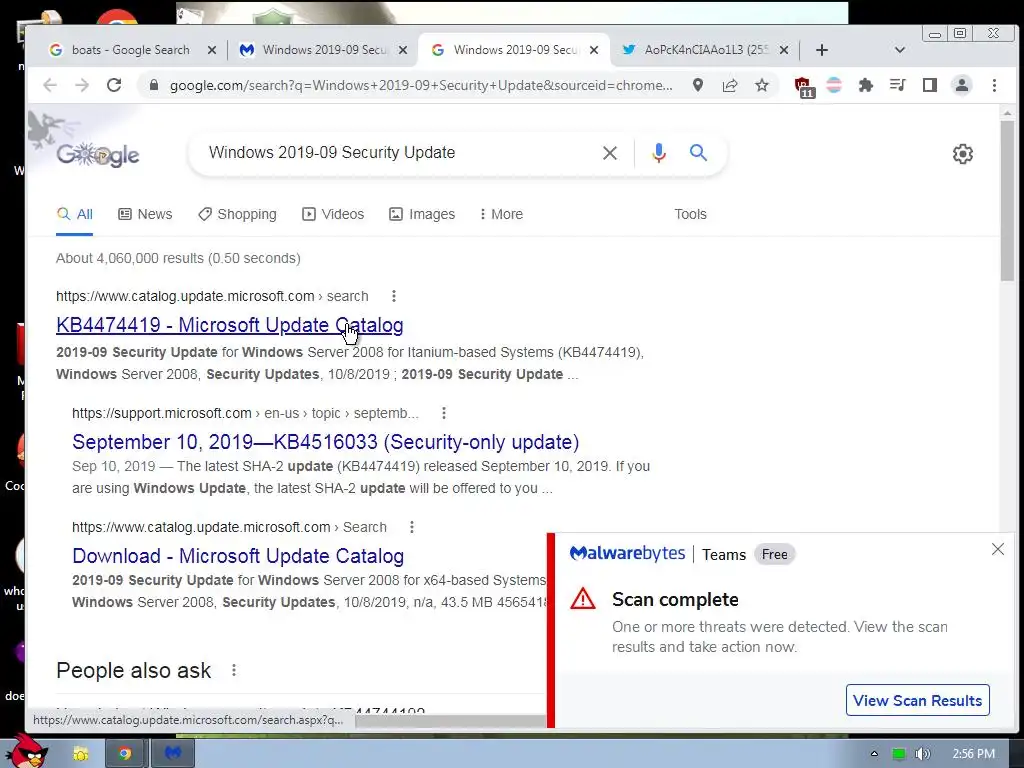Reload the current page
This screenshot has width=1024, height=768.
[114, 86]
